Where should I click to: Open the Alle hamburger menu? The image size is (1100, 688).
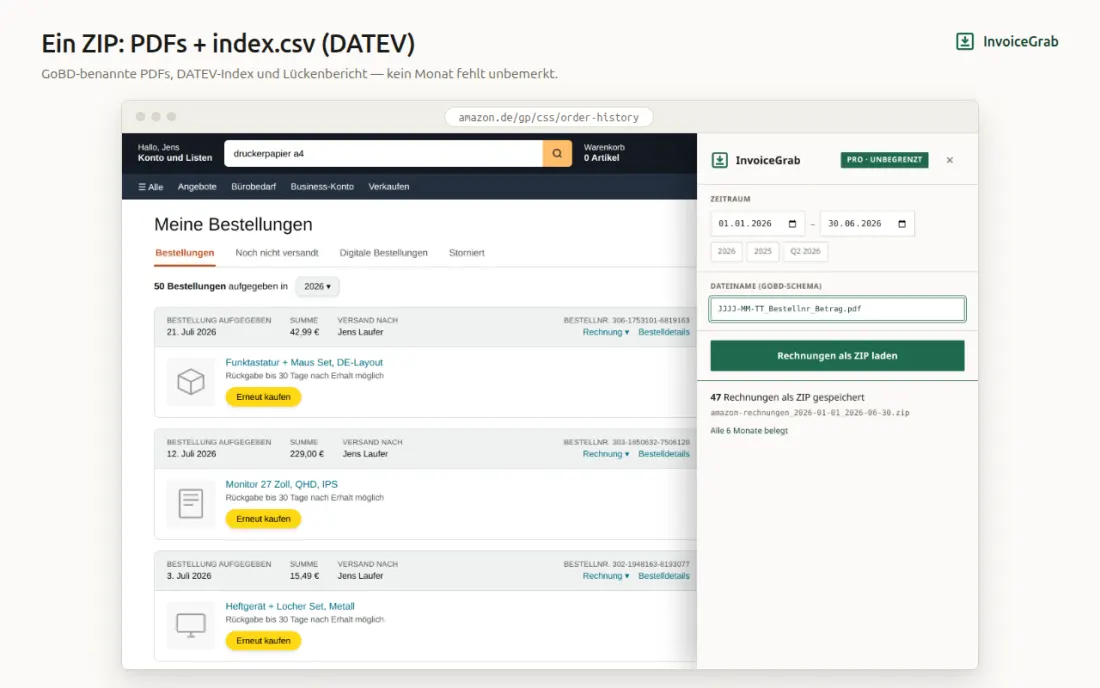point(151,187)
